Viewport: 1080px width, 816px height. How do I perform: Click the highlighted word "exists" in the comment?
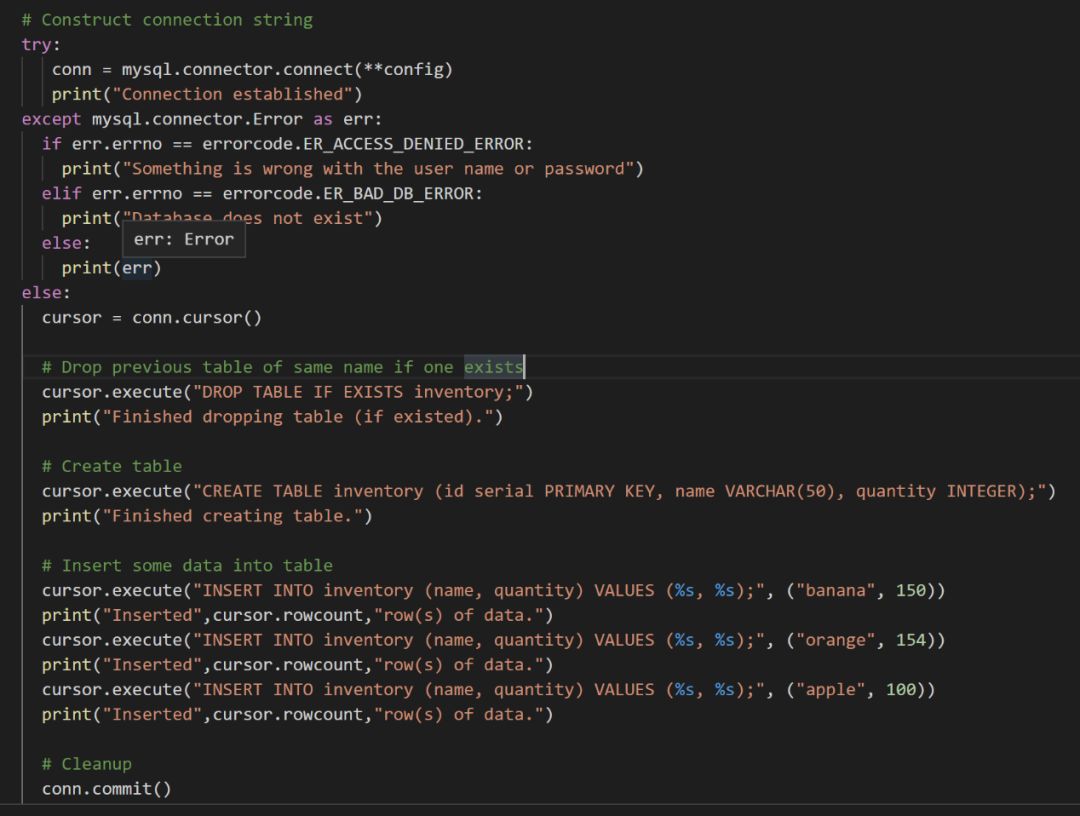click(493, 367)
